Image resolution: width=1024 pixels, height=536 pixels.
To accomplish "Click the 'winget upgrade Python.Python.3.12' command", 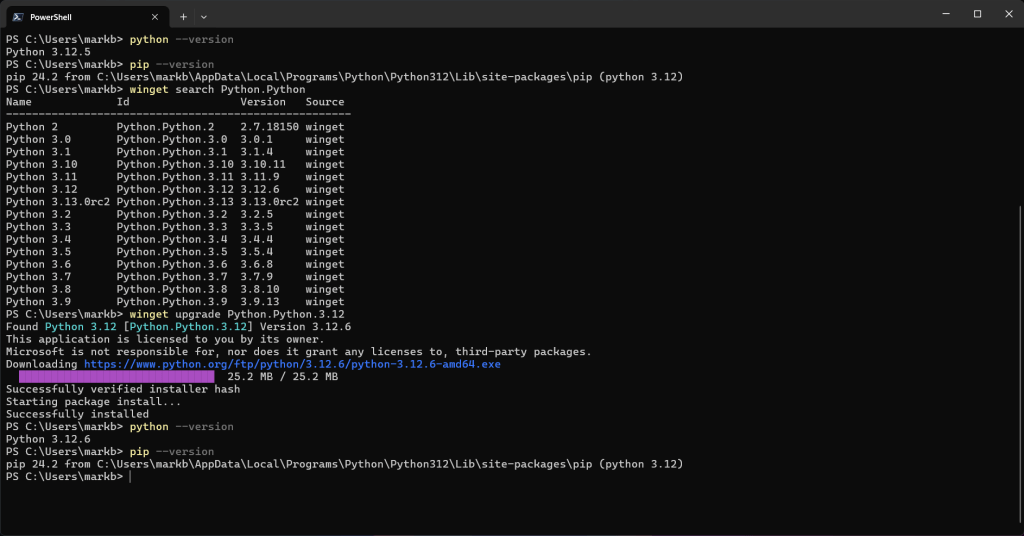I will pos(236,314).
